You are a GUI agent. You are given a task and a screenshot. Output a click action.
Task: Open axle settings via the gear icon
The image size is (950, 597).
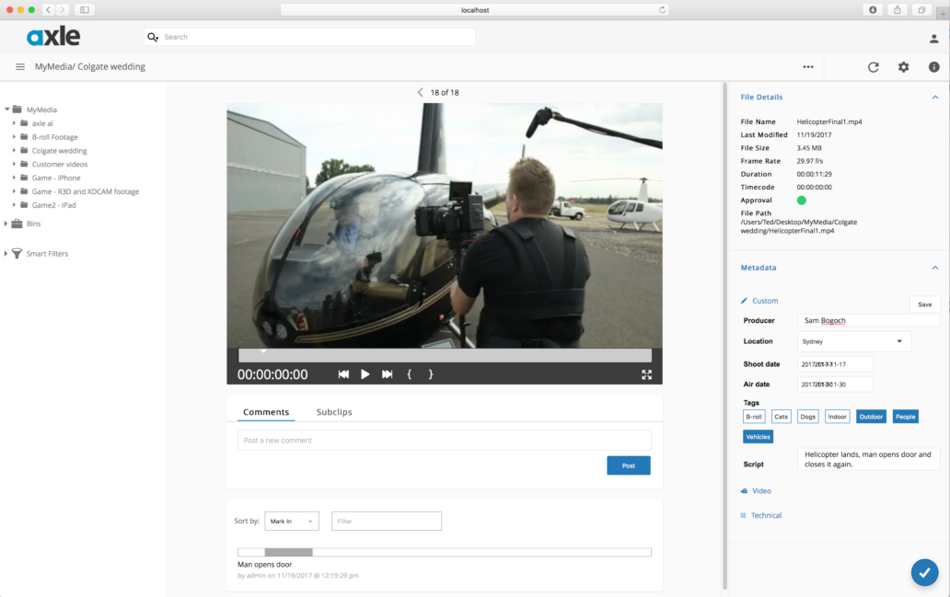(903, 67)
